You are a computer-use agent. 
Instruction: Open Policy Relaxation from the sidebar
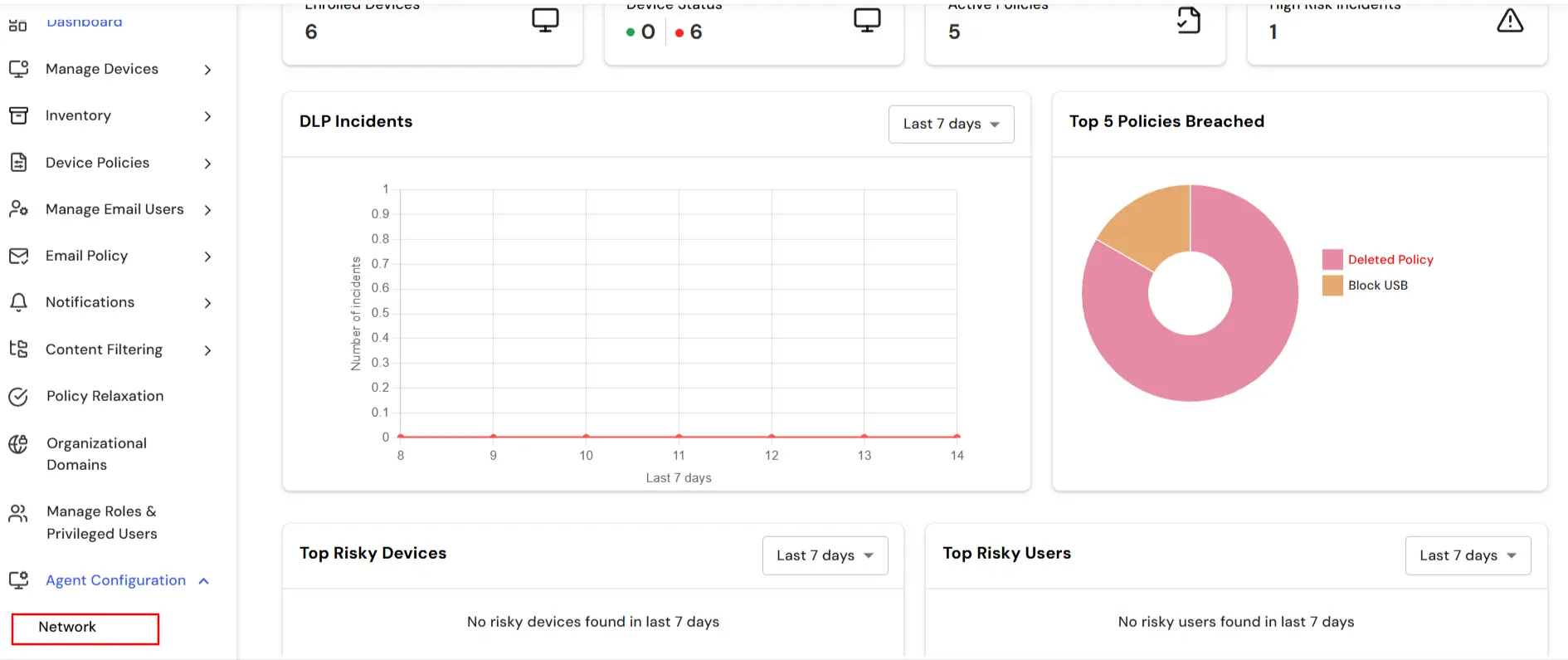click(x=105, y=396)
